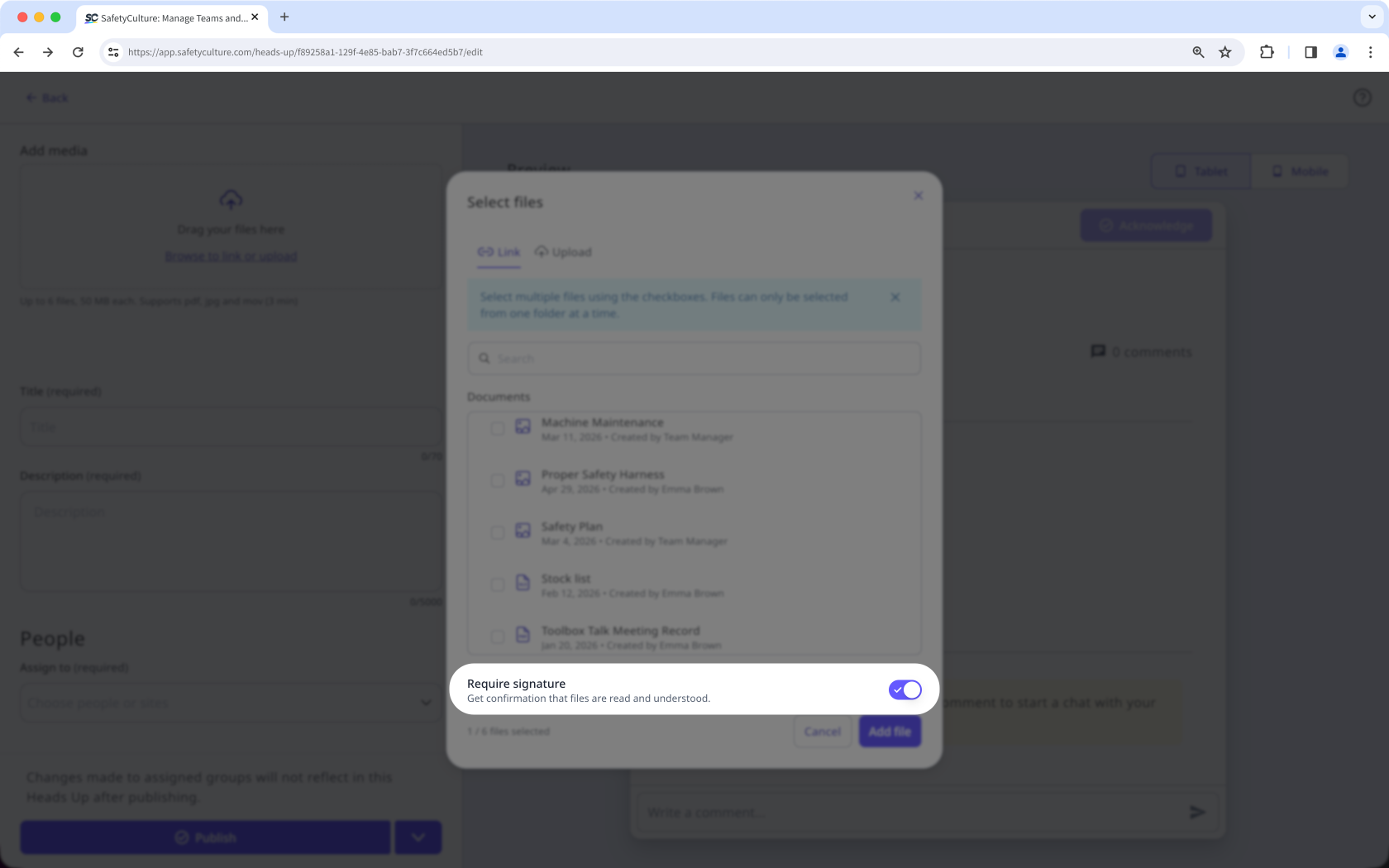
Task: Toggle the browser side panel icon
Action: pos(1310,52)
